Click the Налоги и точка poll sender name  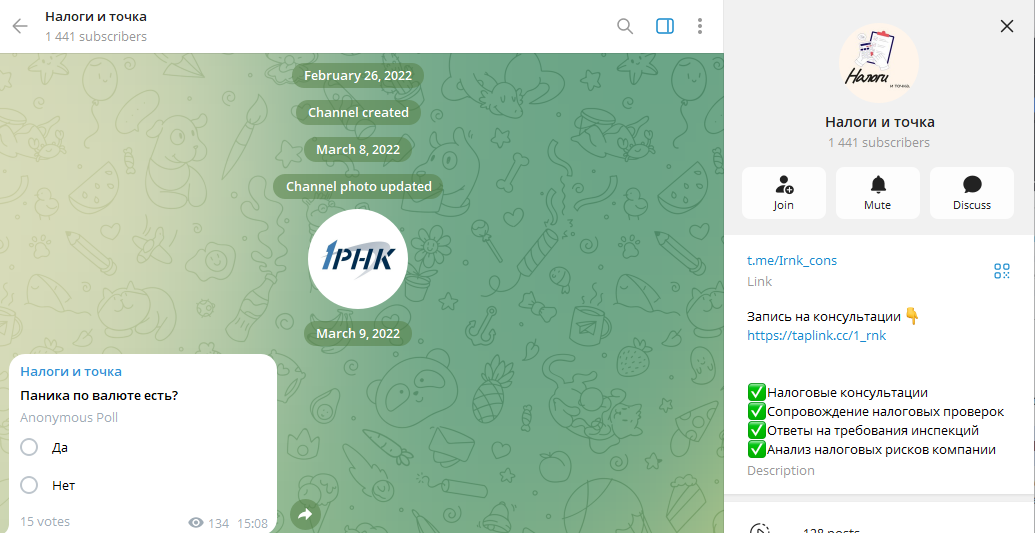click(71, 372)
